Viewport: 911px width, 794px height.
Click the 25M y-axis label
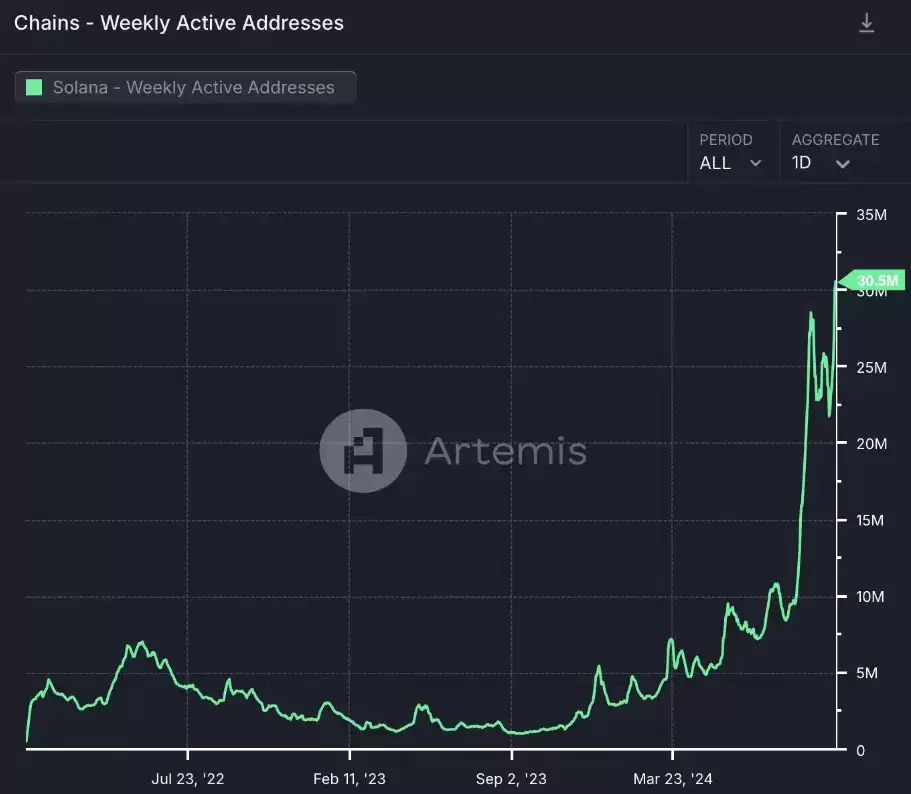pos(872,367)
